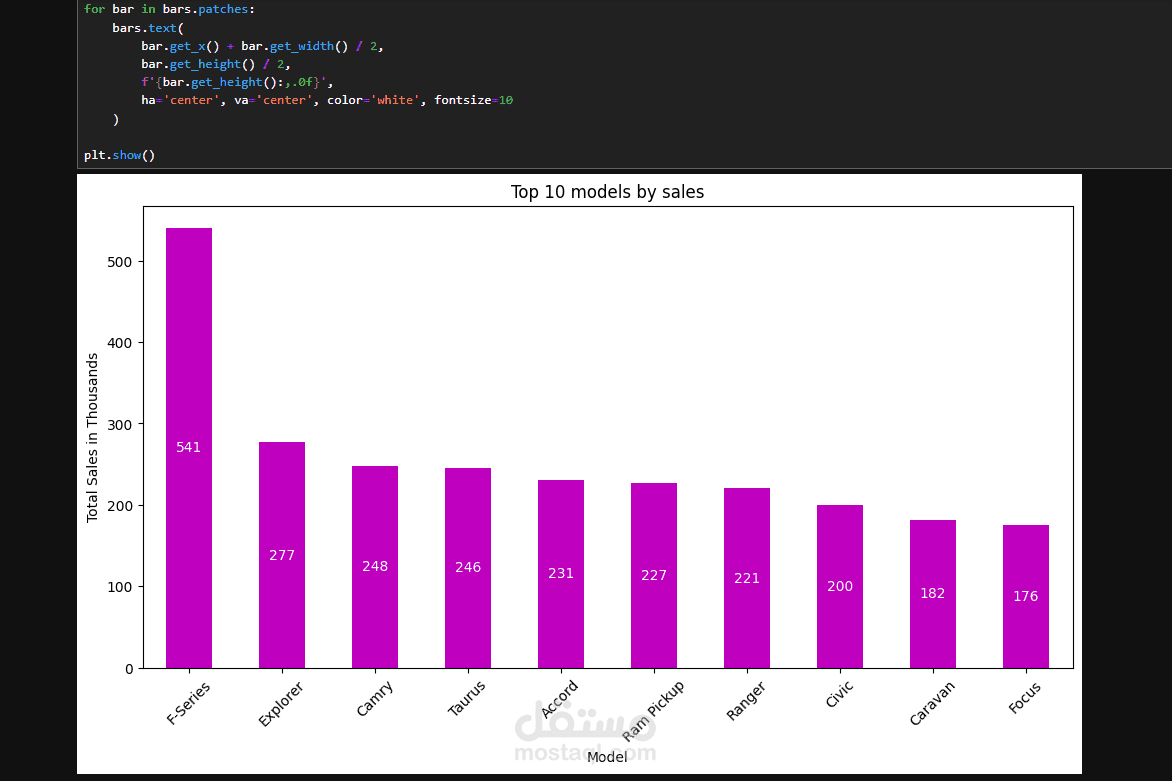Click the f-string format code line
The image size is (1172, 781).
[x=237, y=82]
